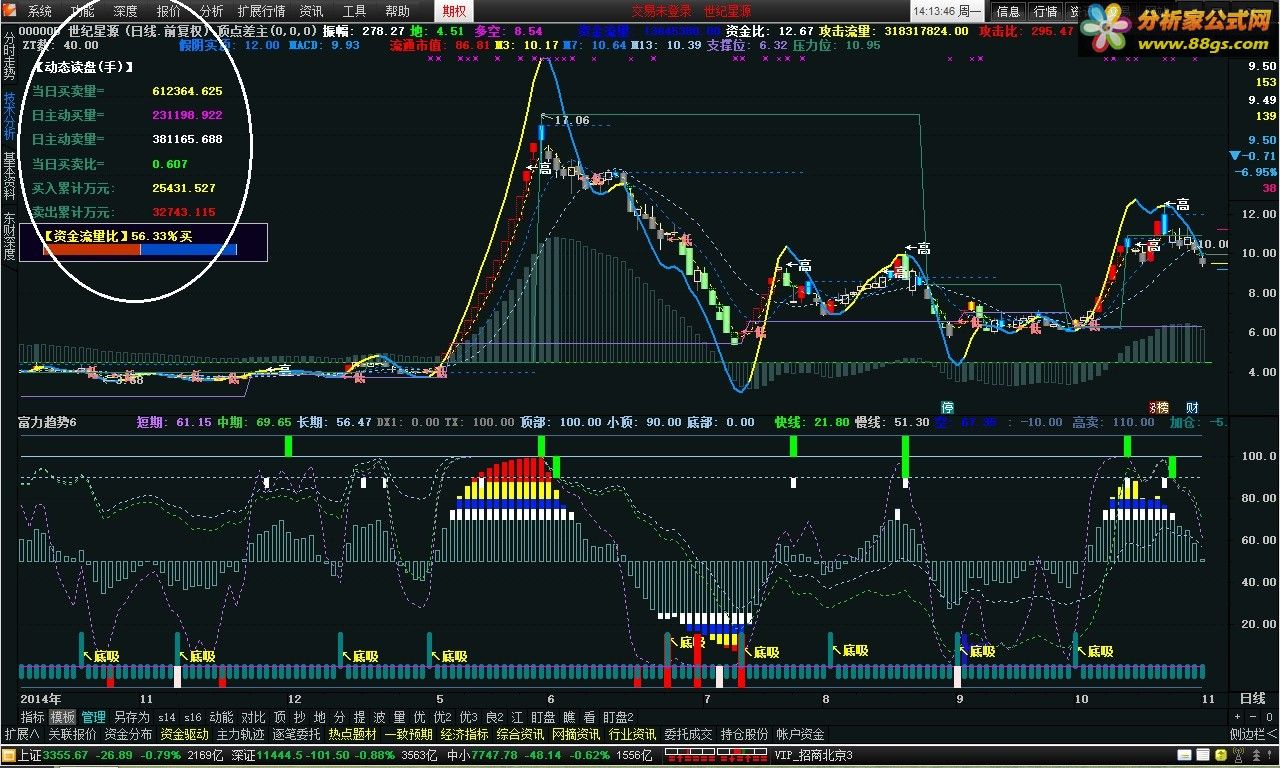Open the 扩展行情 menu

261,11
